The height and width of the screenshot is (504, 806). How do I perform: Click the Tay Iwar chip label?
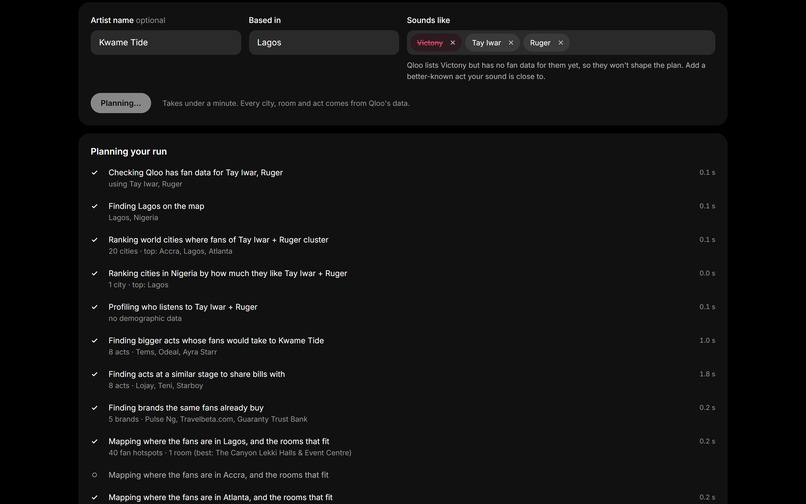pyautogui.click(x=486, y=43)
